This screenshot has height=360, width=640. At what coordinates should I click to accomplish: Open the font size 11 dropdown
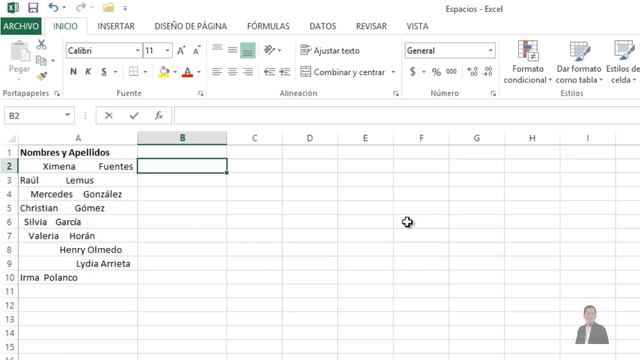click(167, 51)
